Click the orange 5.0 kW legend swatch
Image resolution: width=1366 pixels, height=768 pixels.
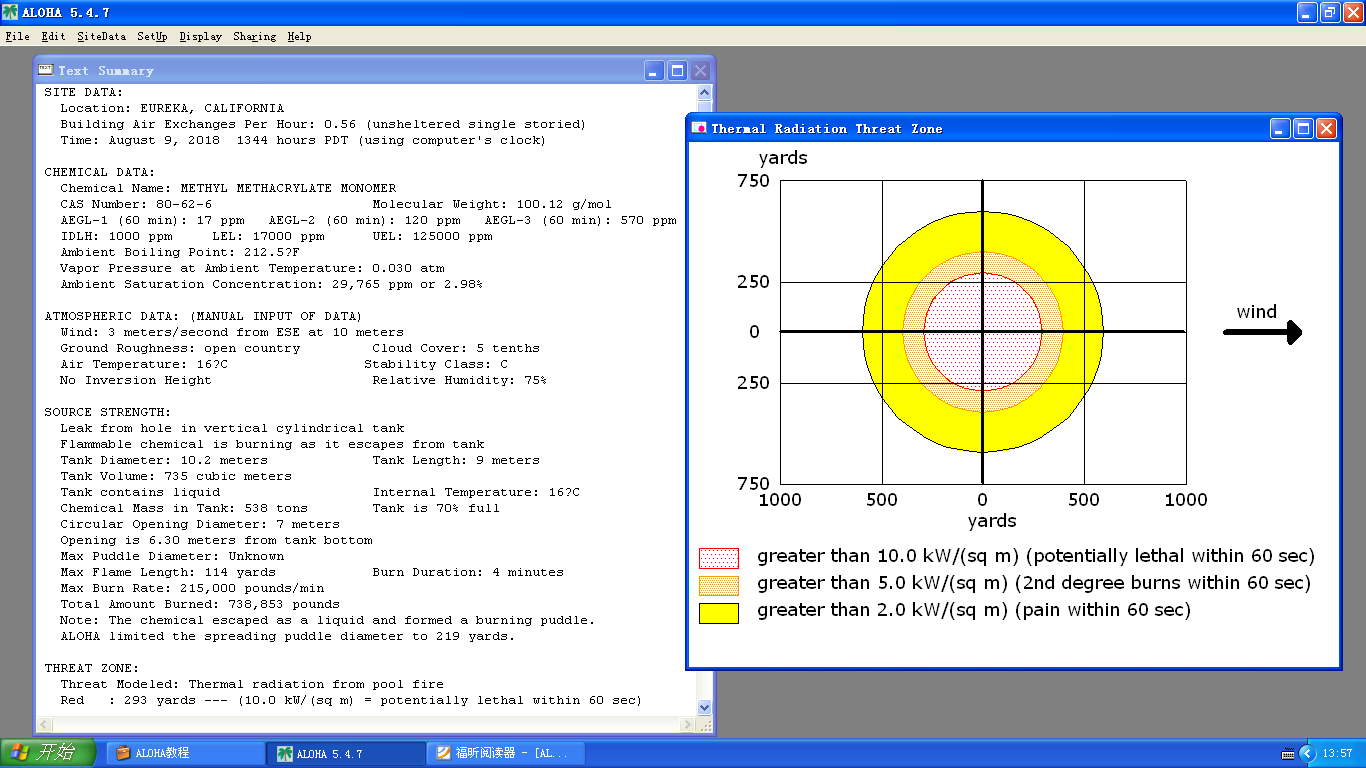point(719,585)
